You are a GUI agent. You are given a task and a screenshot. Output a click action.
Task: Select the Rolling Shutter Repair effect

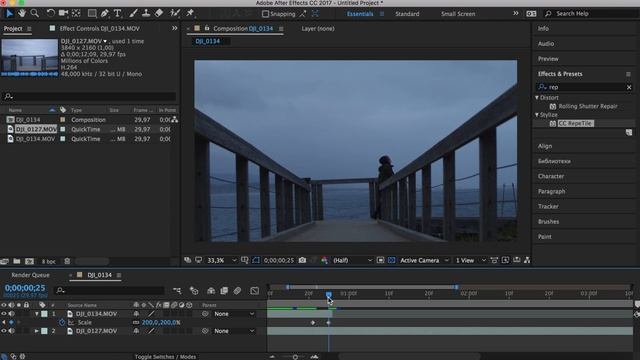point(588,106)
